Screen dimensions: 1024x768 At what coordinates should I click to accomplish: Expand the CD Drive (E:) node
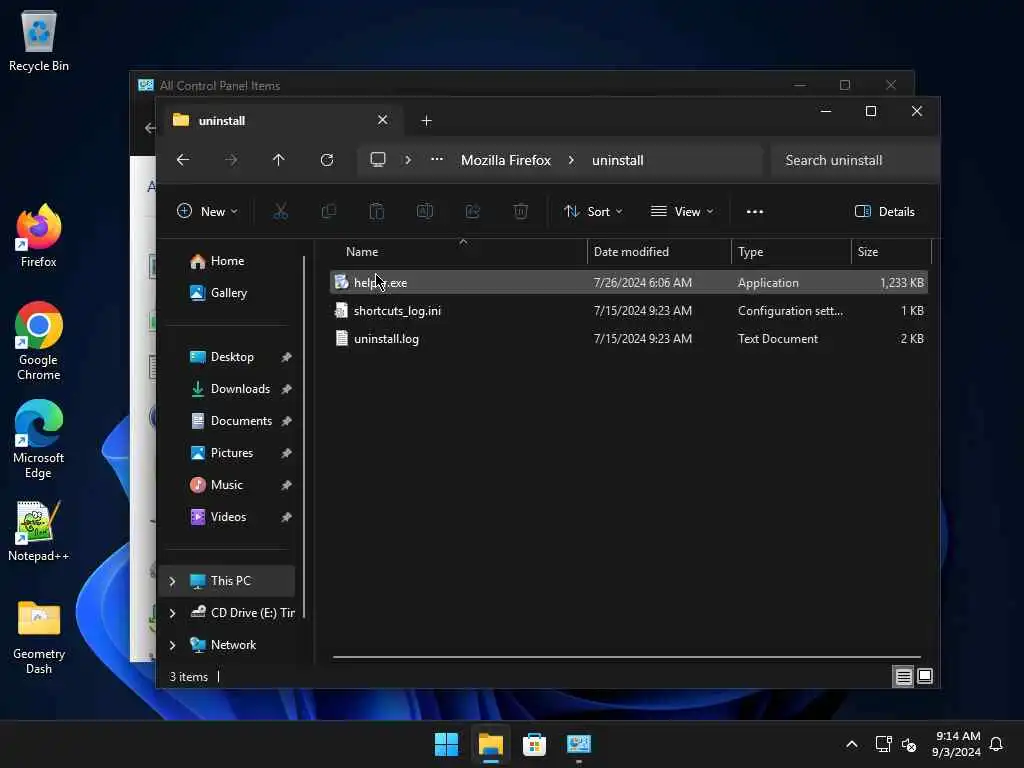click(x=172, y=613)
